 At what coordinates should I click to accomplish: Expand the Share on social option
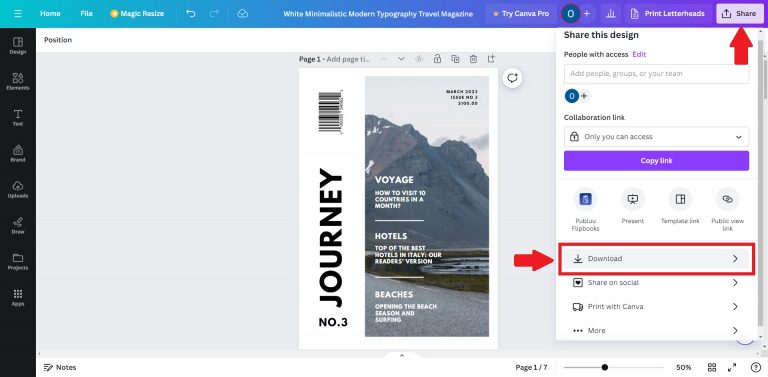[656, 283]
